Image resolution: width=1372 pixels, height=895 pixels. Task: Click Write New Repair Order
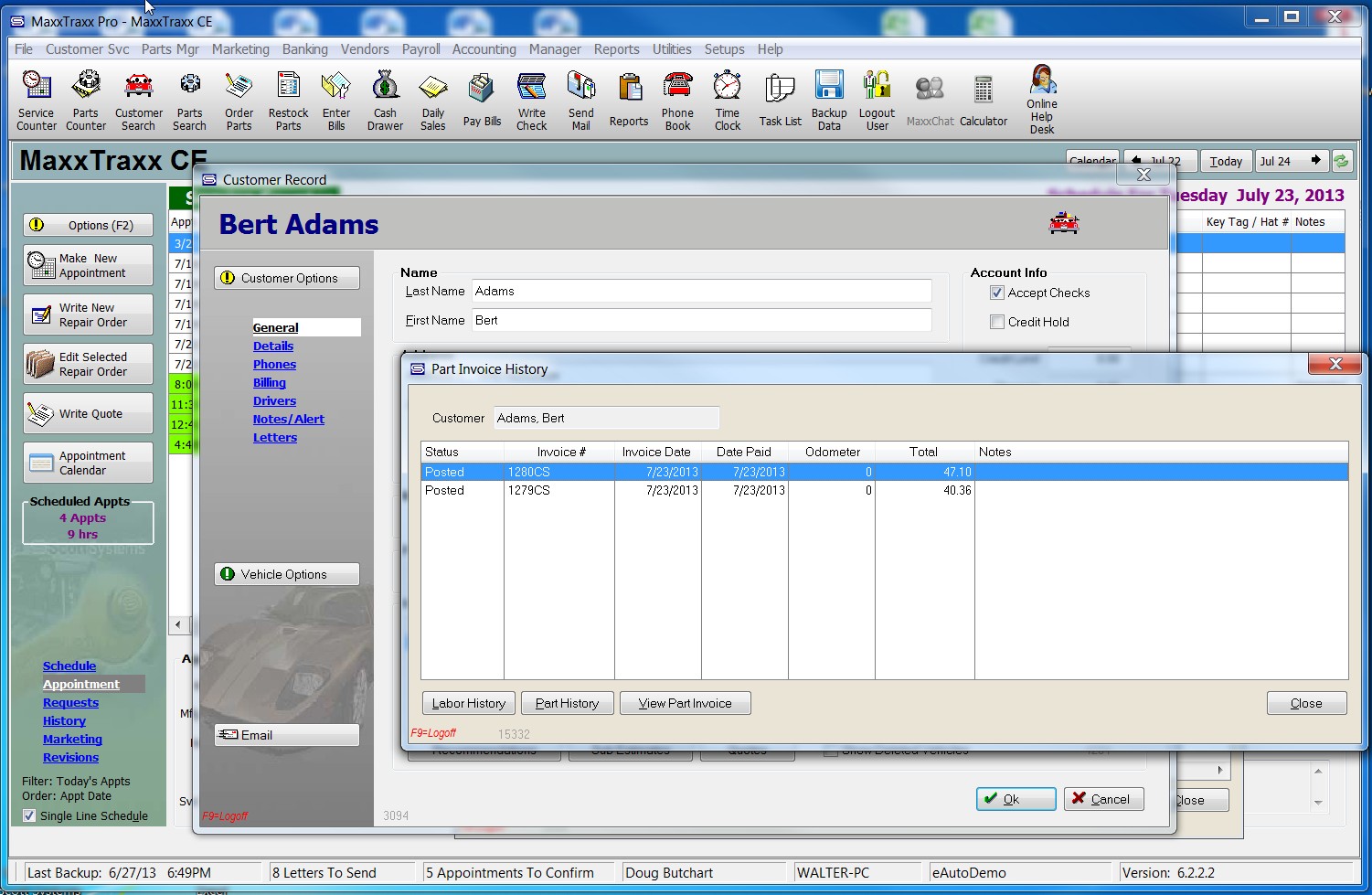click(88, 314)
